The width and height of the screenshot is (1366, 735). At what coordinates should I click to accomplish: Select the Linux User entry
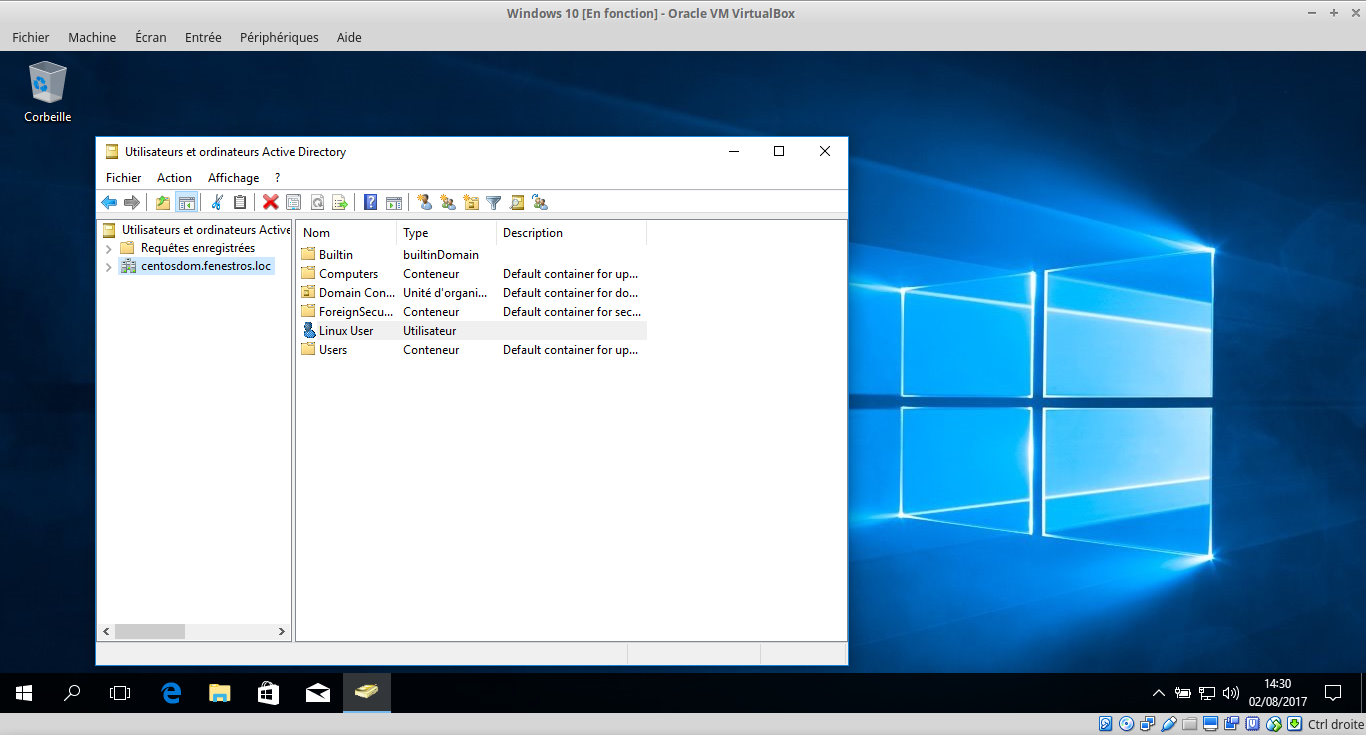tap(472, 331)
